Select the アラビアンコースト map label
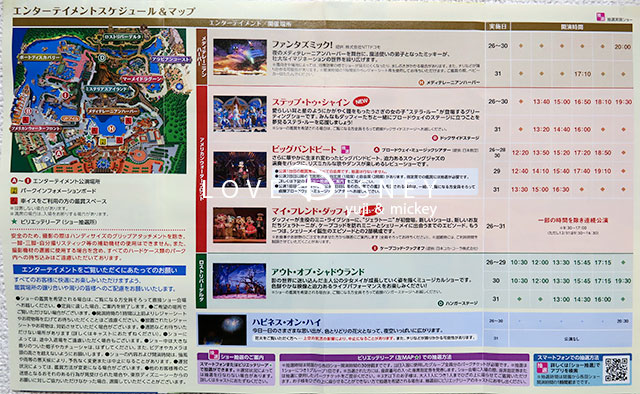 (x=171, y=60)
